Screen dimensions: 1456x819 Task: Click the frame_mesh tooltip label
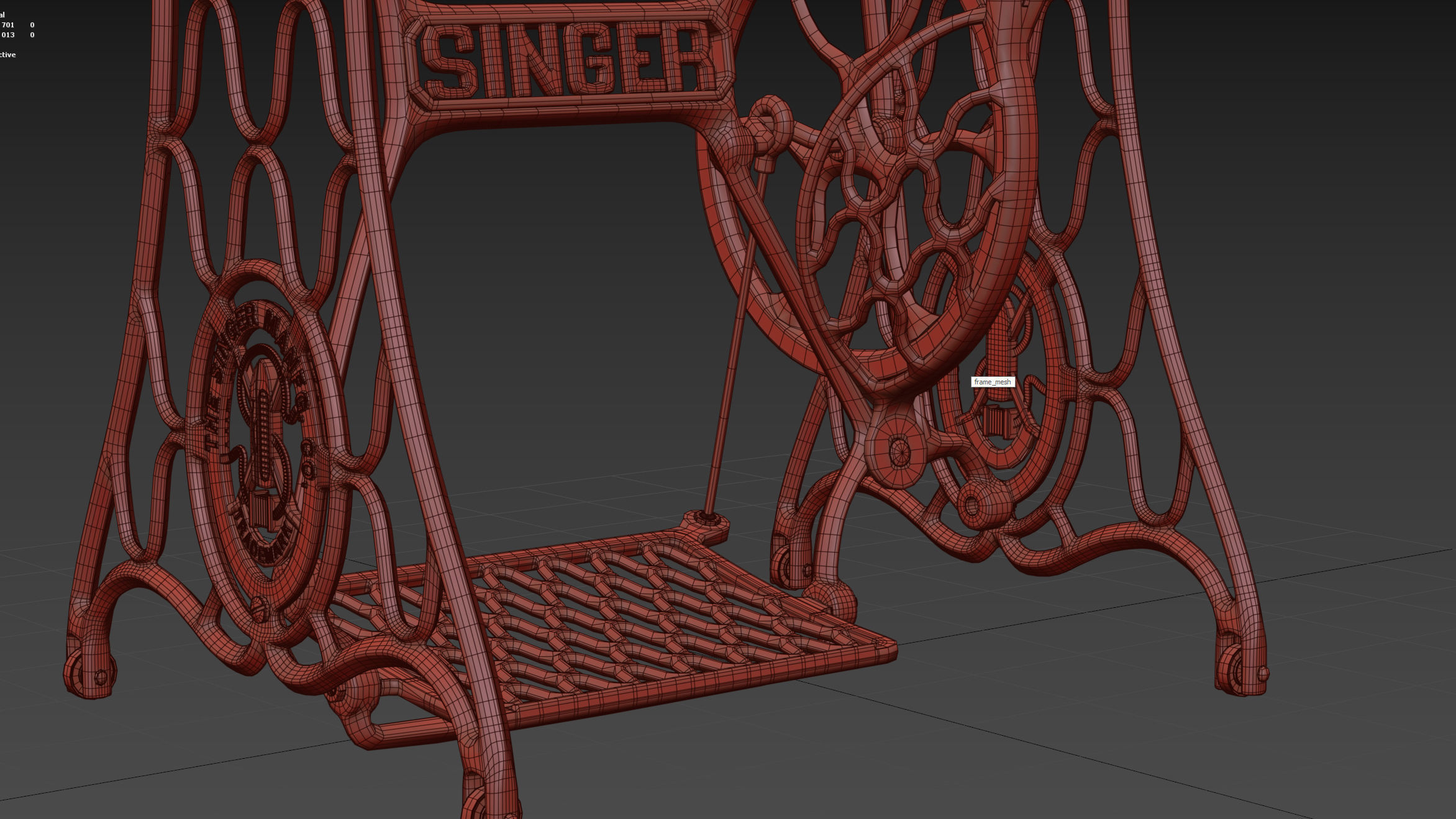993,382
